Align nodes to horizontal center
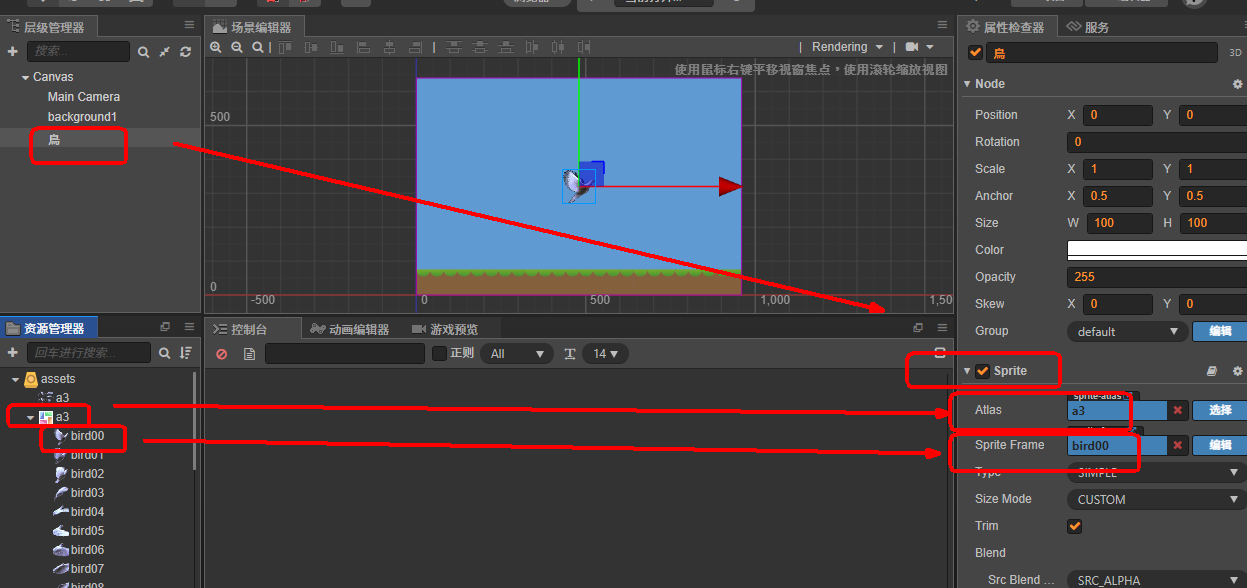The image size is (1247, 588). click(388, 47)
